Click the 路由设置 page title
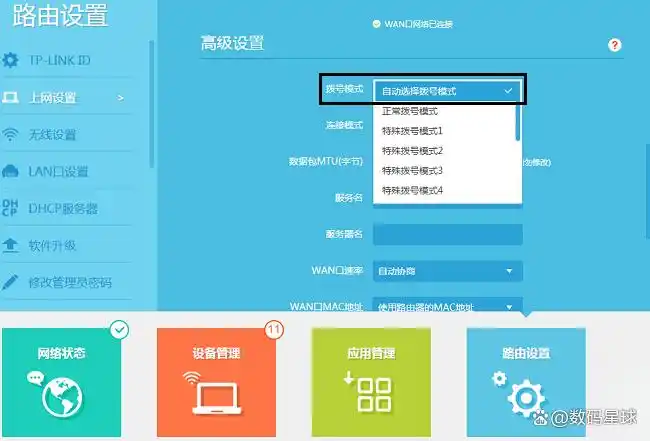 coord(61,15)
